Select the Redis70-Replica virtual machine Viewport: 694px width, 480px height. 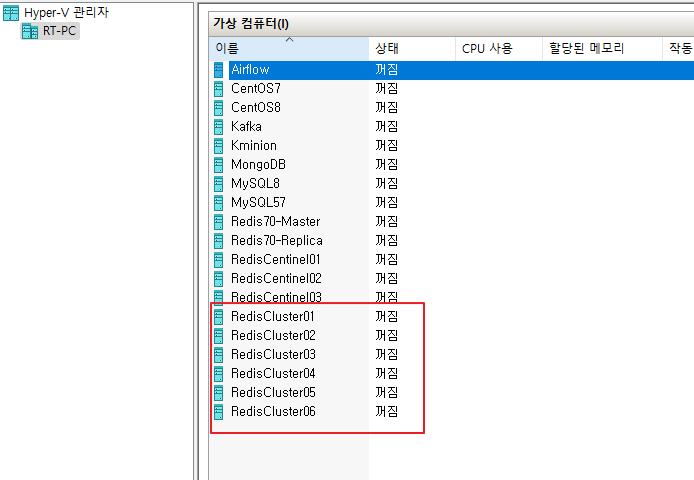[x=277, y=241]
